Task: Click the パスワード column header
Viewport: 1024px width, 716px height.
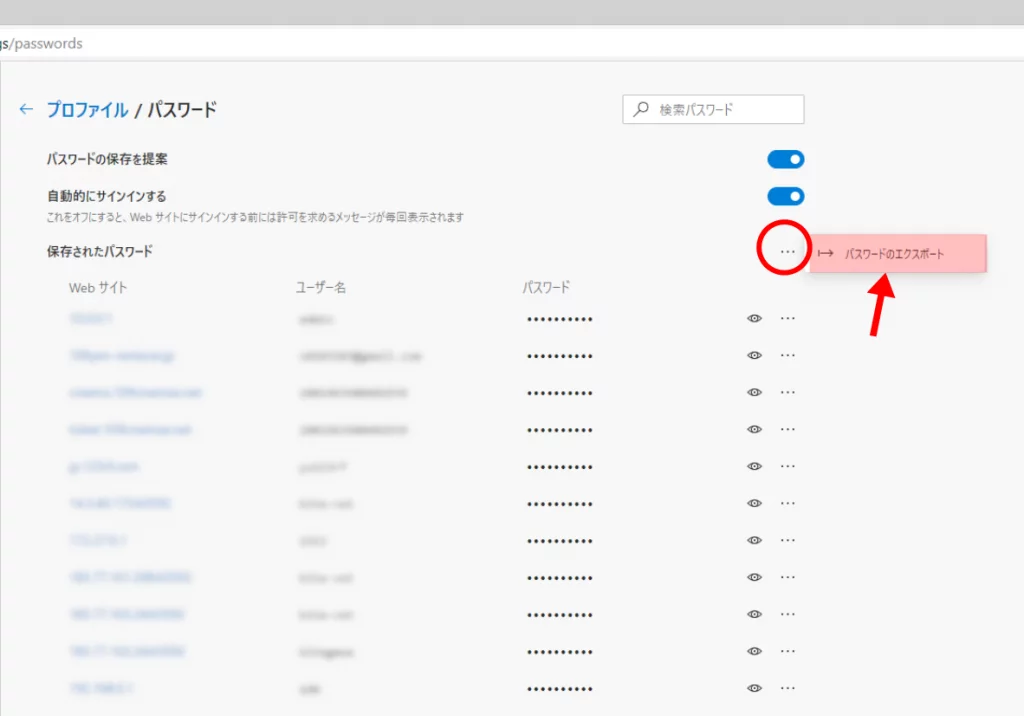Action: click(546, 288)
